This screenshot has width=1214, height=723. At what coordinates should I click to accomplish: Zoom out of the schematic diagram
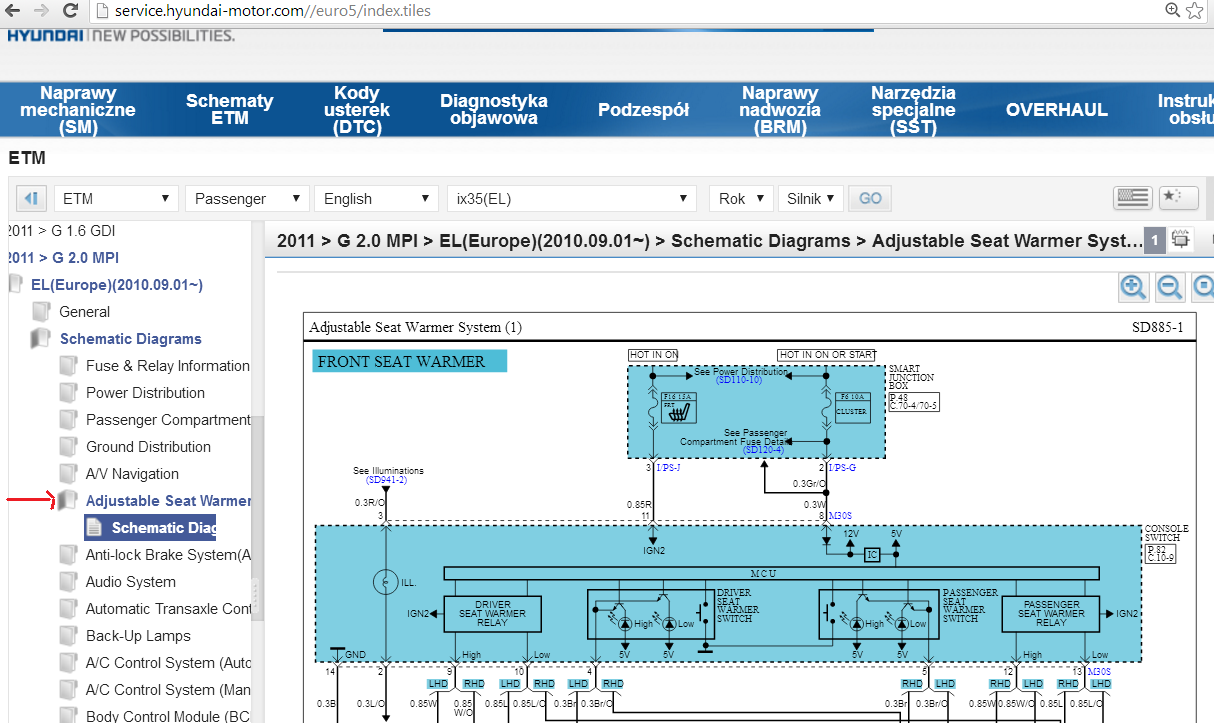coord(1170,287)
